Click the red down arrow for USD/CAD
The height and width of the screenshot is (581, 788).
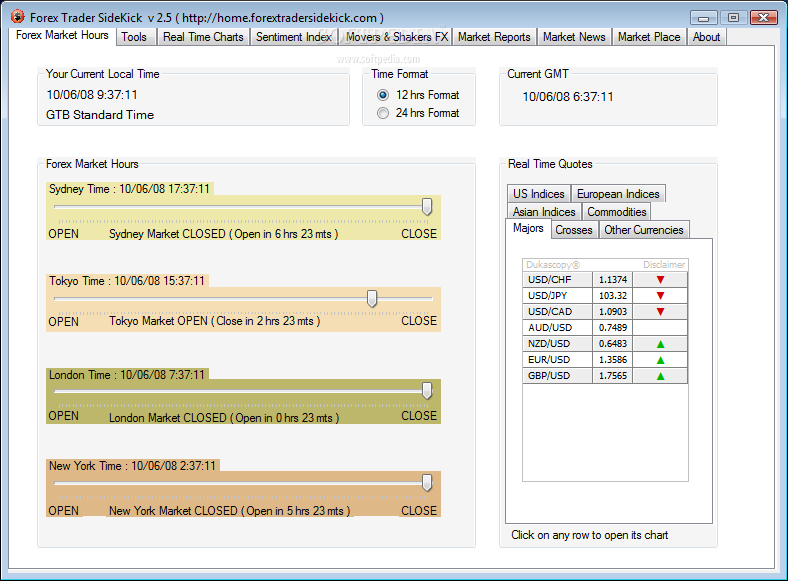660,312
